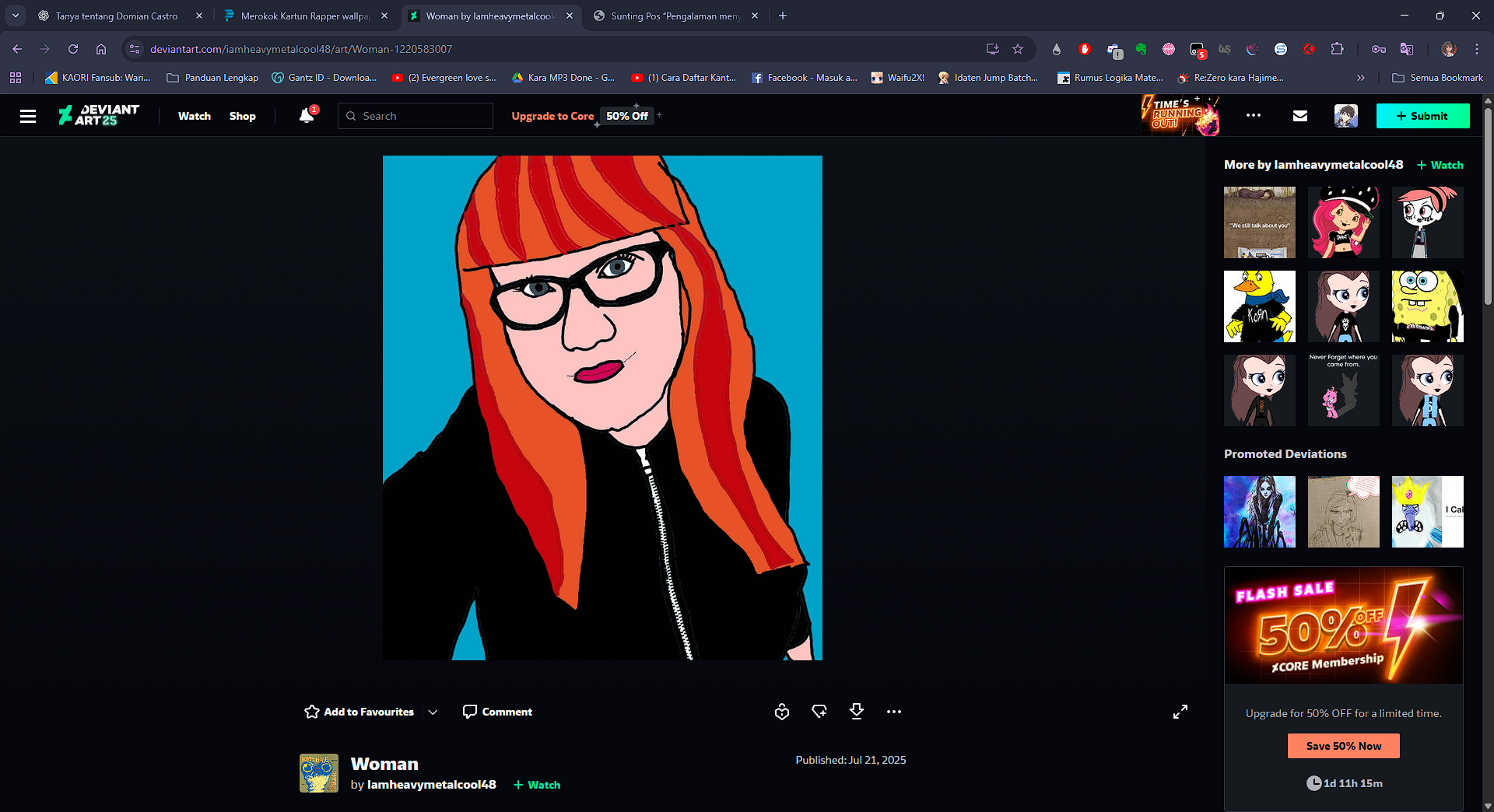Expand the Add to Favourites dropdown arrow
The image size is (1494, 812).
coord(433,712)
